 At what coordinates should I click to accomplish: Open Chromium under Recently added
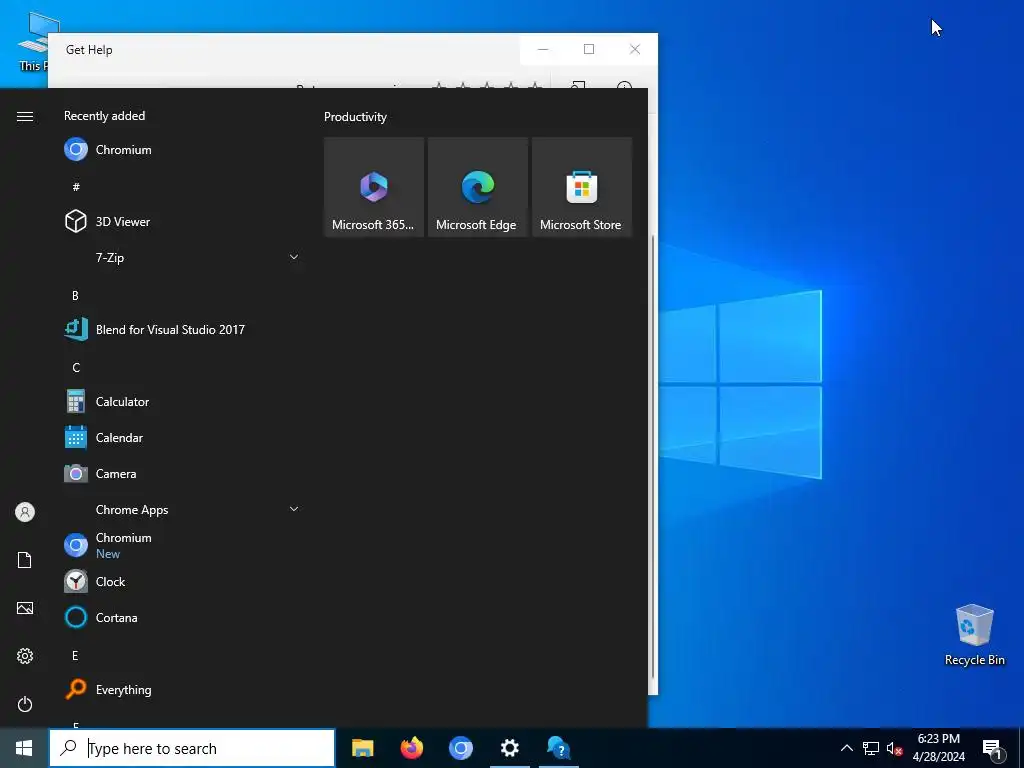(182, 150)
